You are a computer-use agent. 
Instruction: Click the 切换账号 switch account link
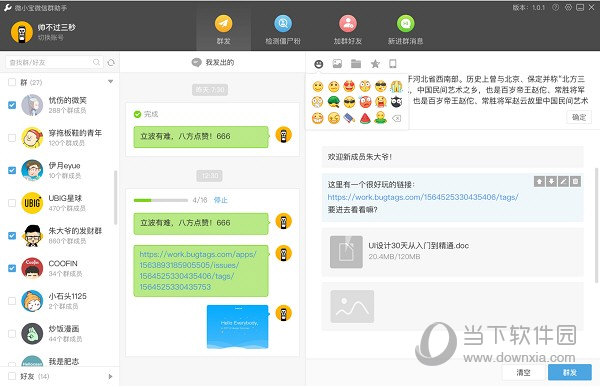point(51,38)
